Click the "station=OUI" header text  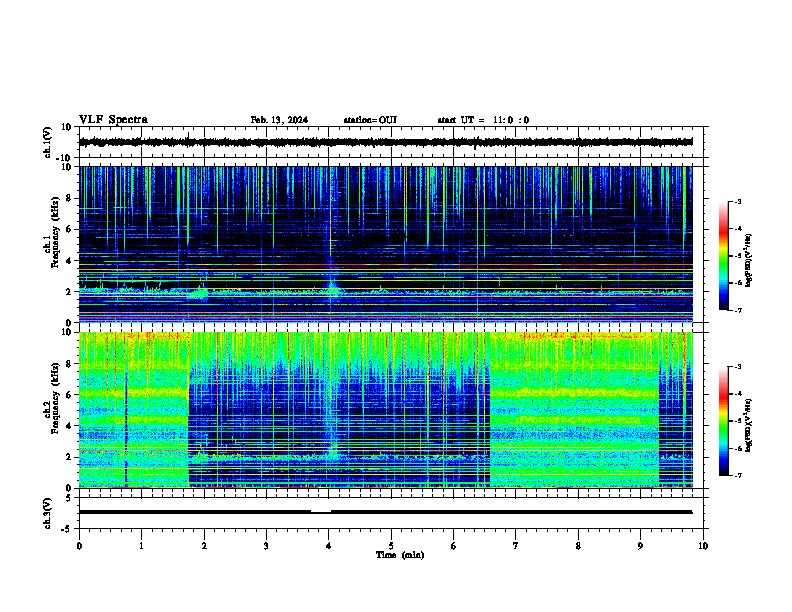coord(370,120)
